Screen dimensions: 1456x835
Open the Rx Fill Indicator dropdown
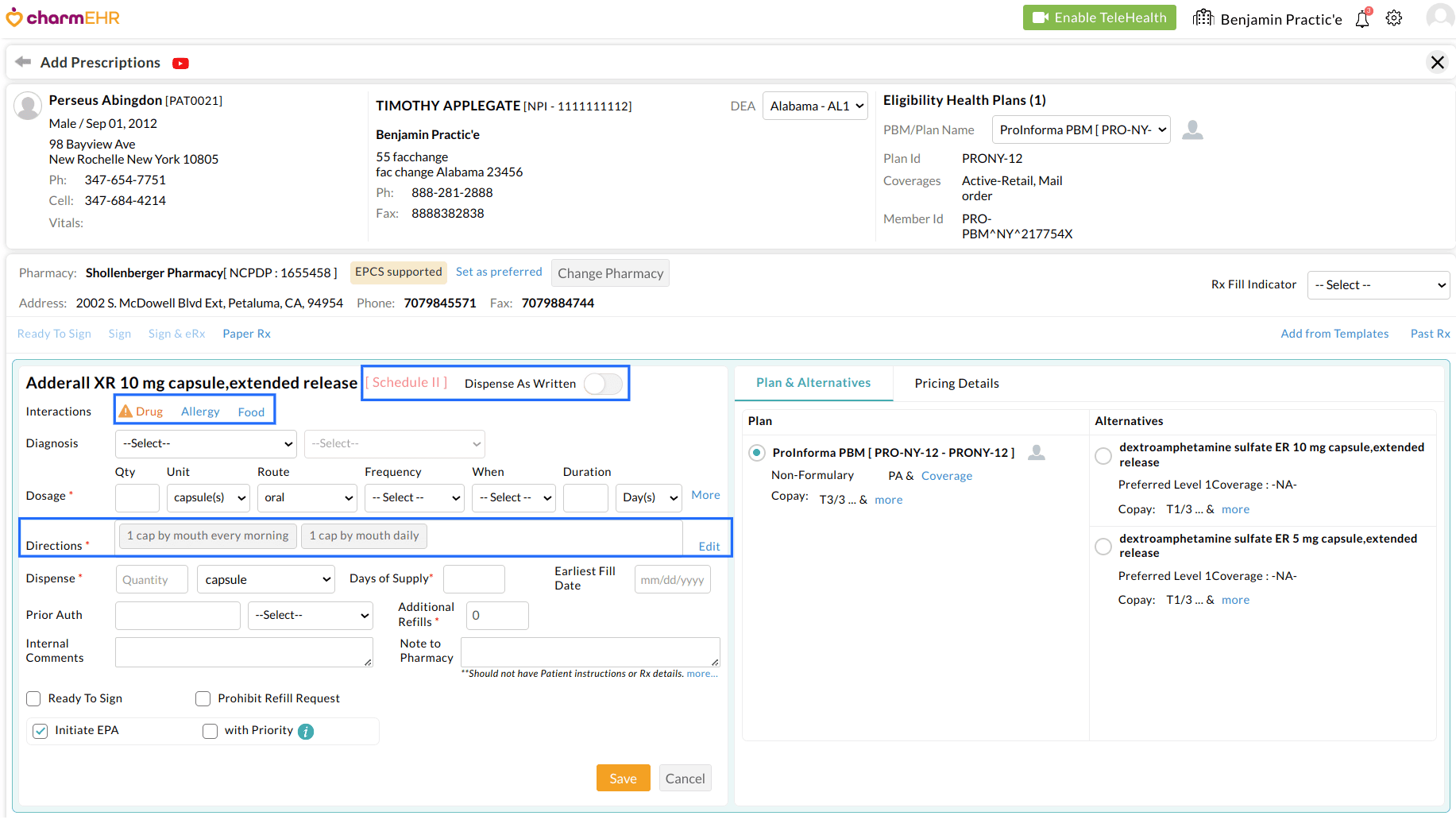pos(1378,285)
